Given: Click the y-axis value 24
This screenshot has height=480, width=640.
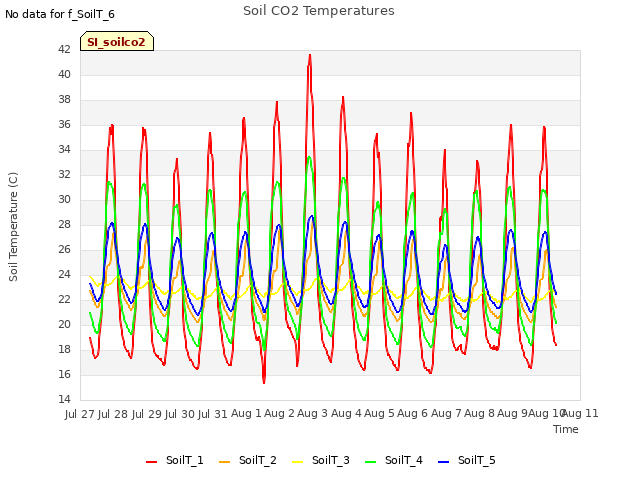Looking at the screenshot, I should click(x=64, y=274).
